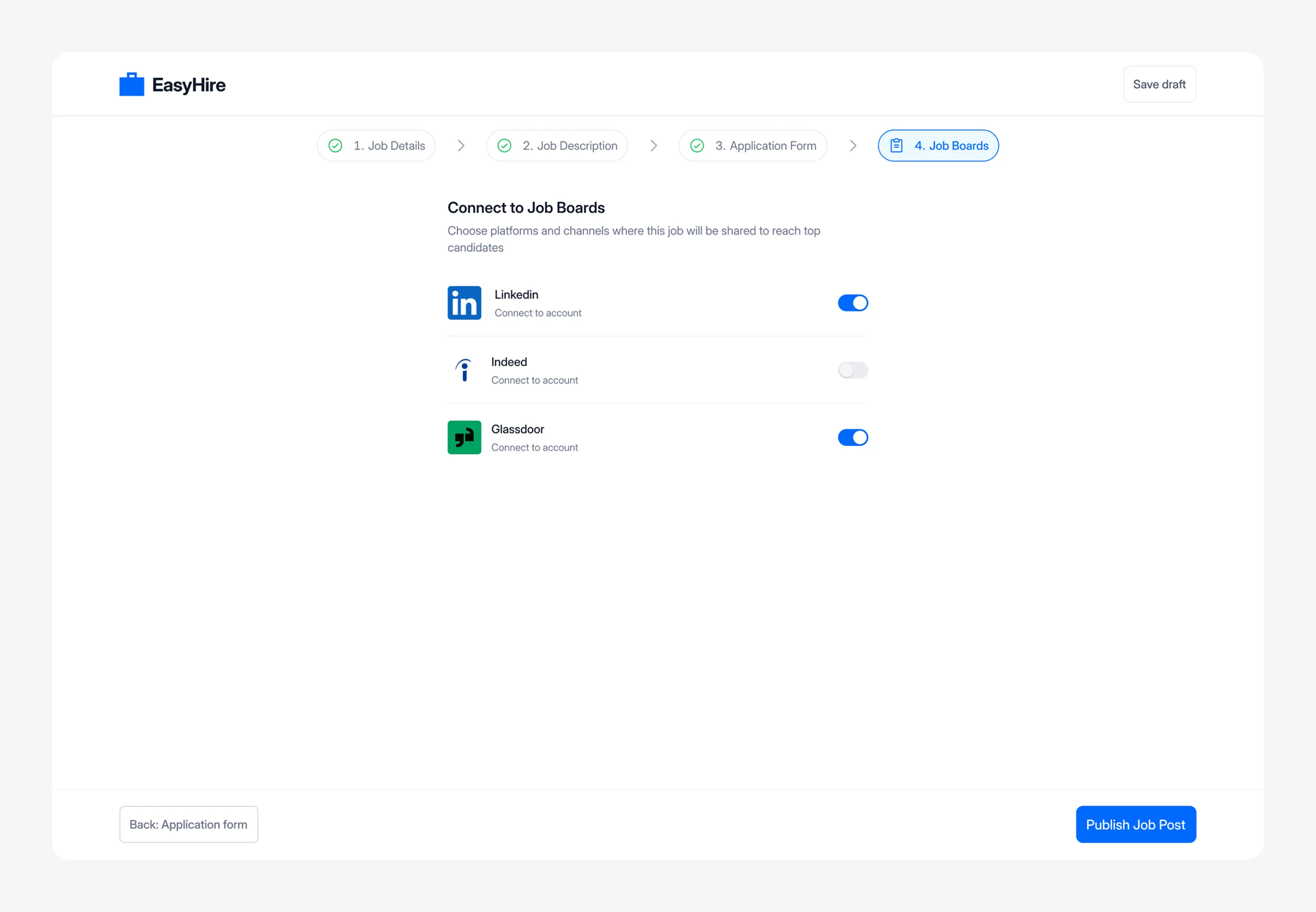This screenshot has width=1316, height=912.
Task: Click the Linkedin platform name
Action: point(516,295)
